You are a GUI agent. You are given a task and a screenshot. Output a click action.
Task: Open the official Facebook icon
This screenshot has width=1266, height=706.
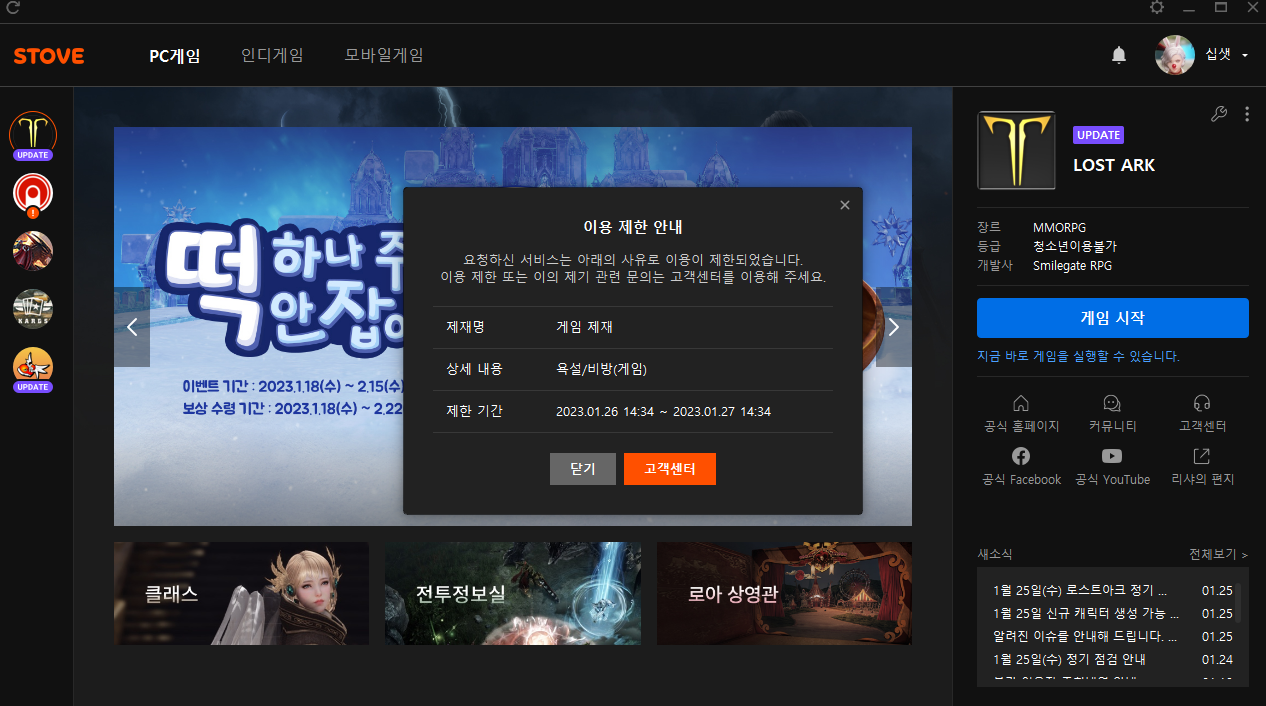pos(1021,456)
